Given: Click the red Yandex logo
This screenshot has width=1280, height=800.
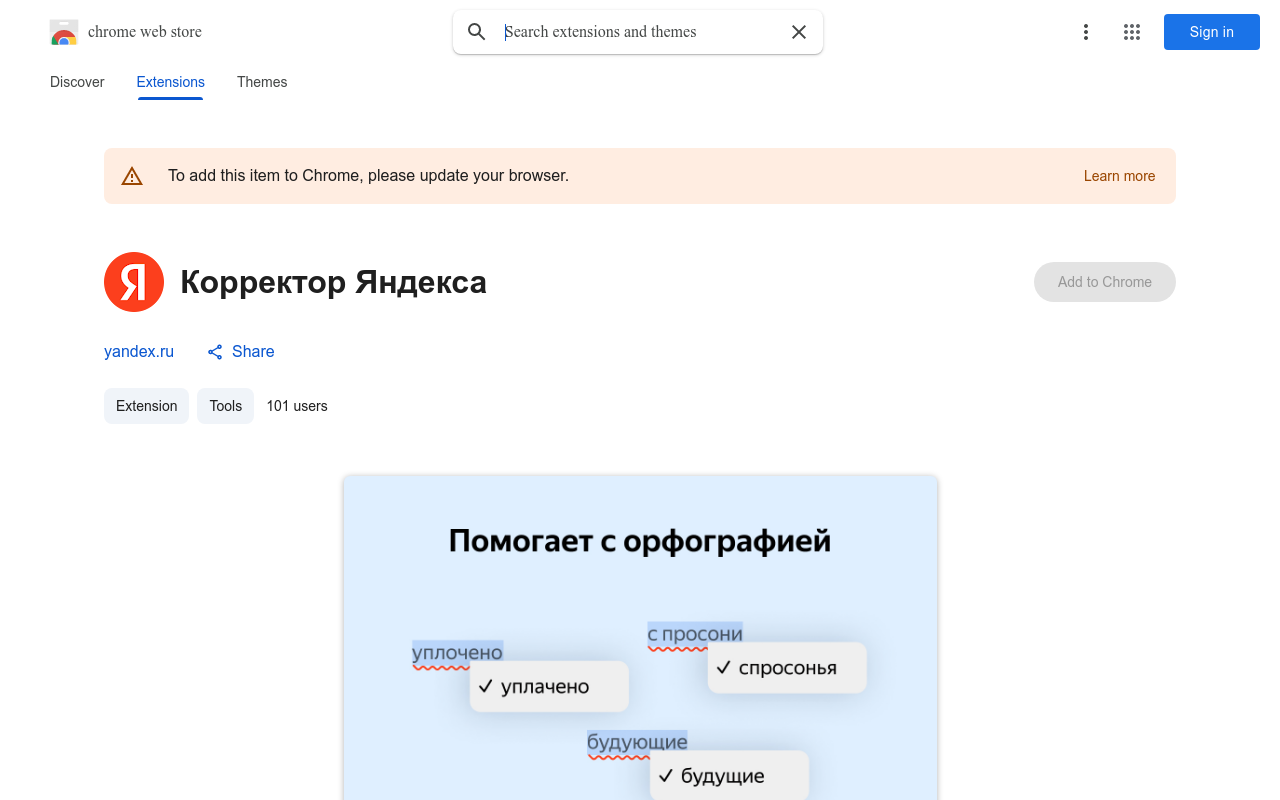Looking at the screenshot, I should [134, 282].
